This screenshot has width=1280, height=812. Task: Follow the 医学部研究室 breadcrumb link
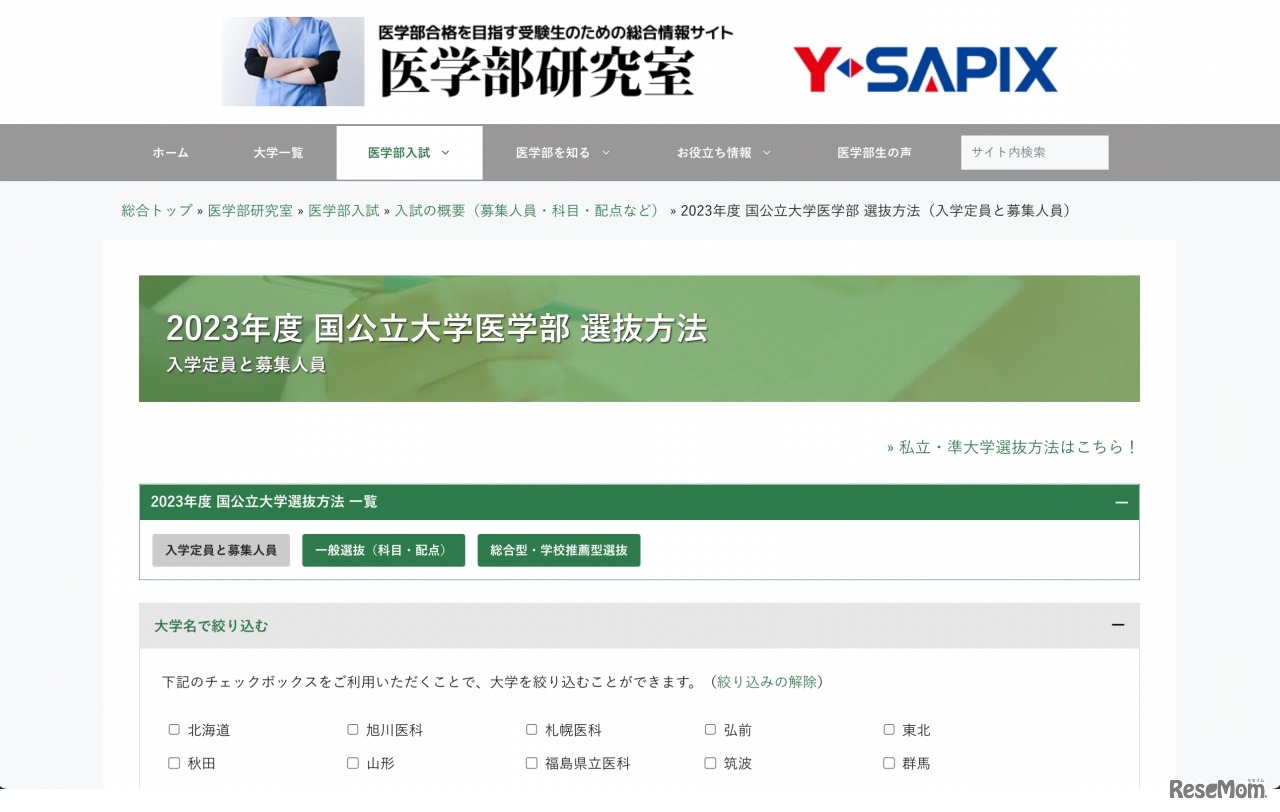(x=250, y=211)
